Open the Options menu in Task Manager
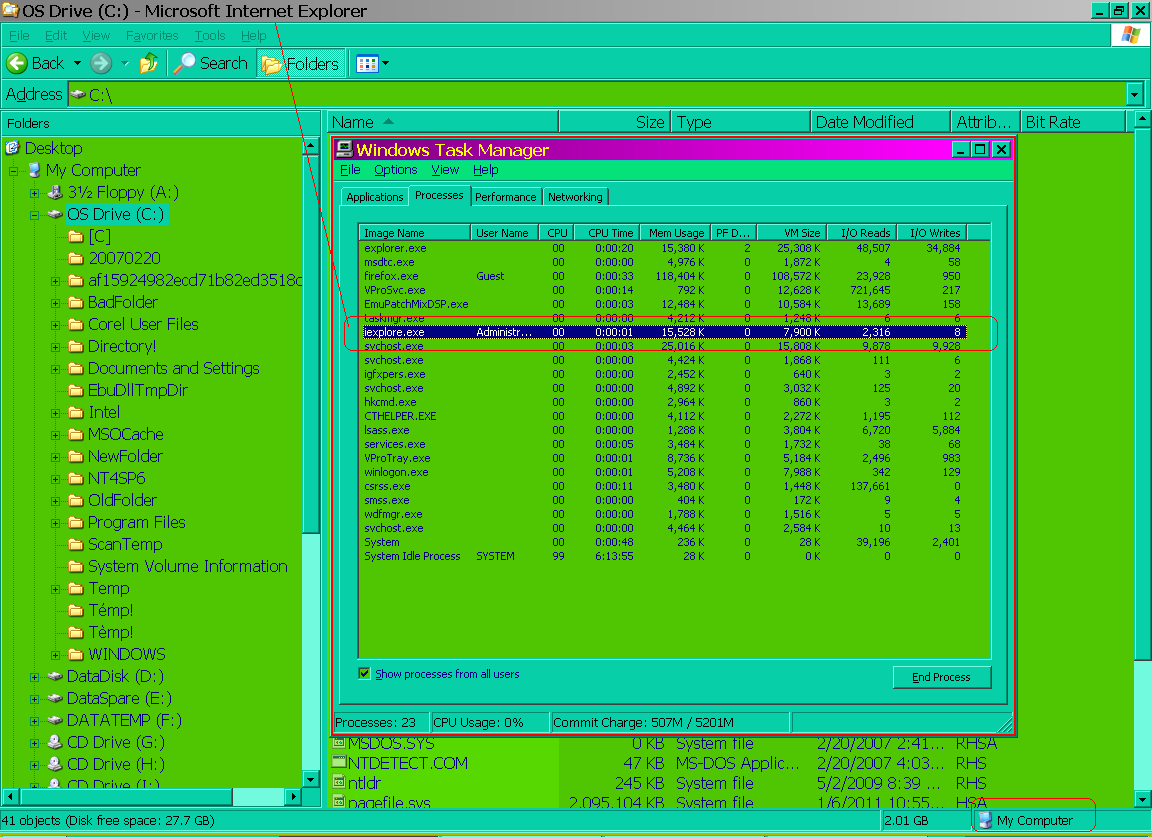 [395, 170]
